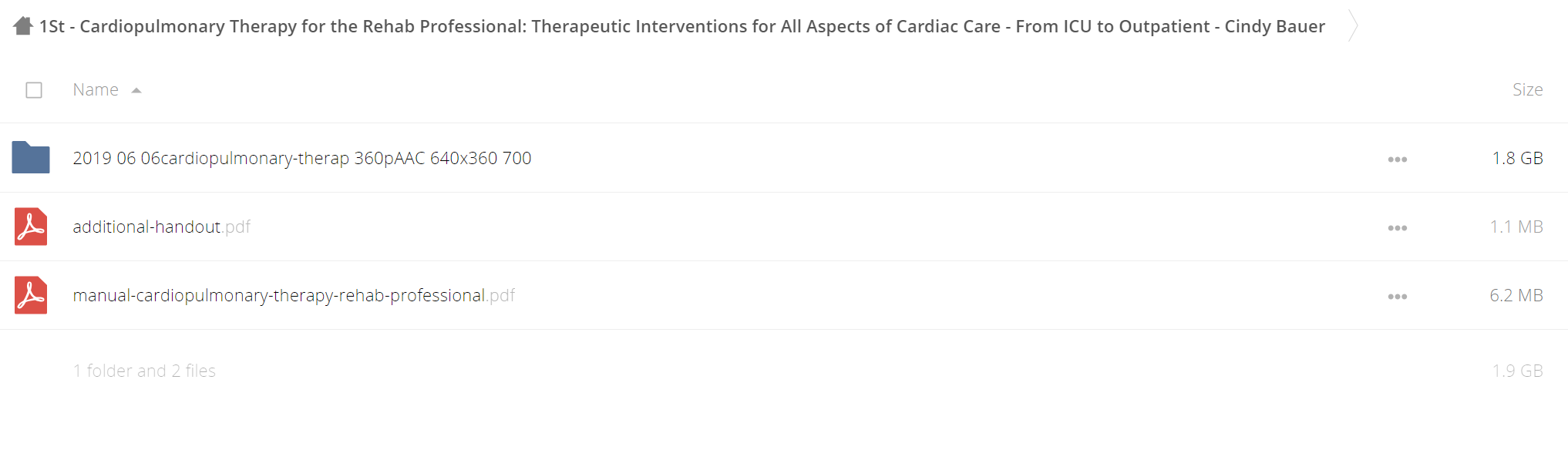
Task: Click the ascending sort arrow beside Name
Action: (136, 90)
